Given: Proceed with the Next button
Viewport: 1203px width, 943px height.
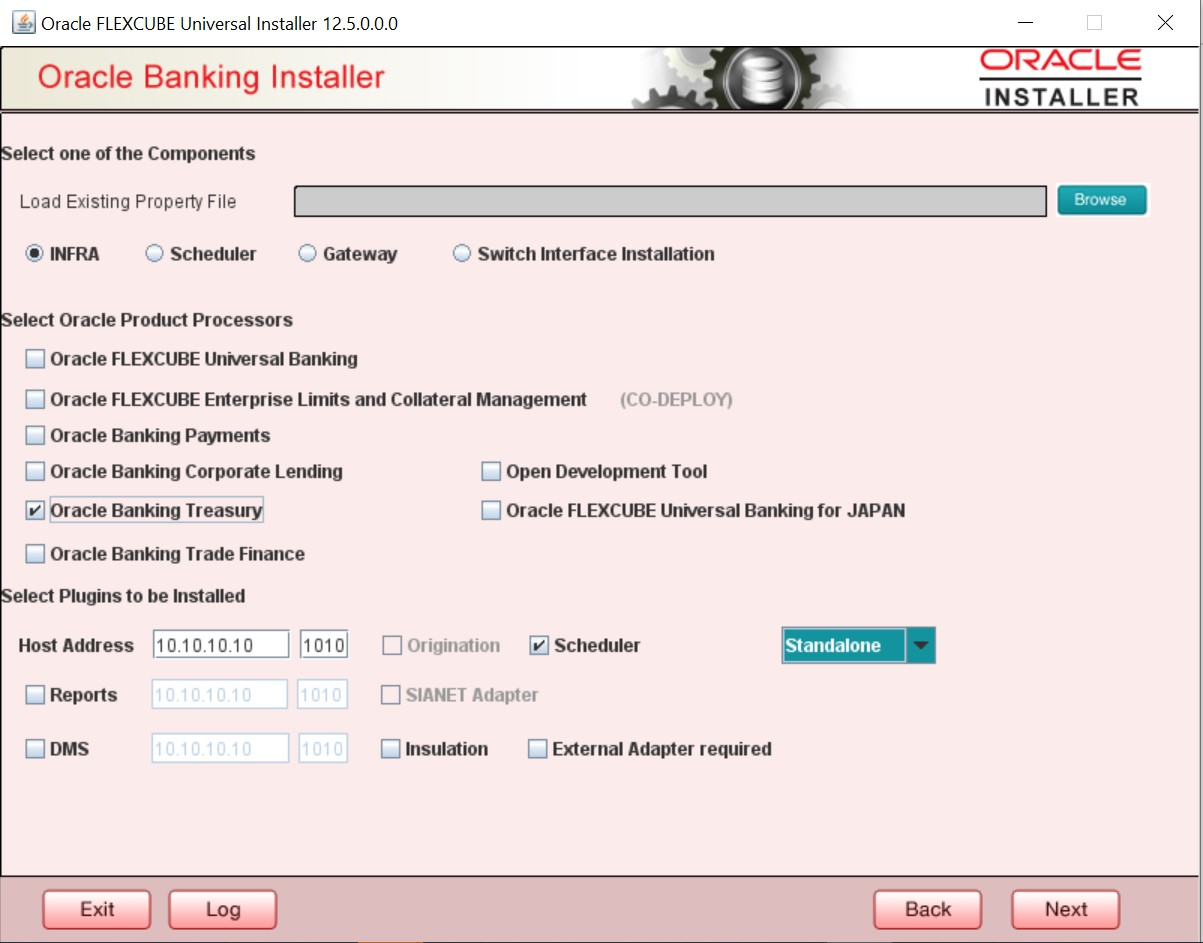Looking at the screenshot, I should [1066, 909].
